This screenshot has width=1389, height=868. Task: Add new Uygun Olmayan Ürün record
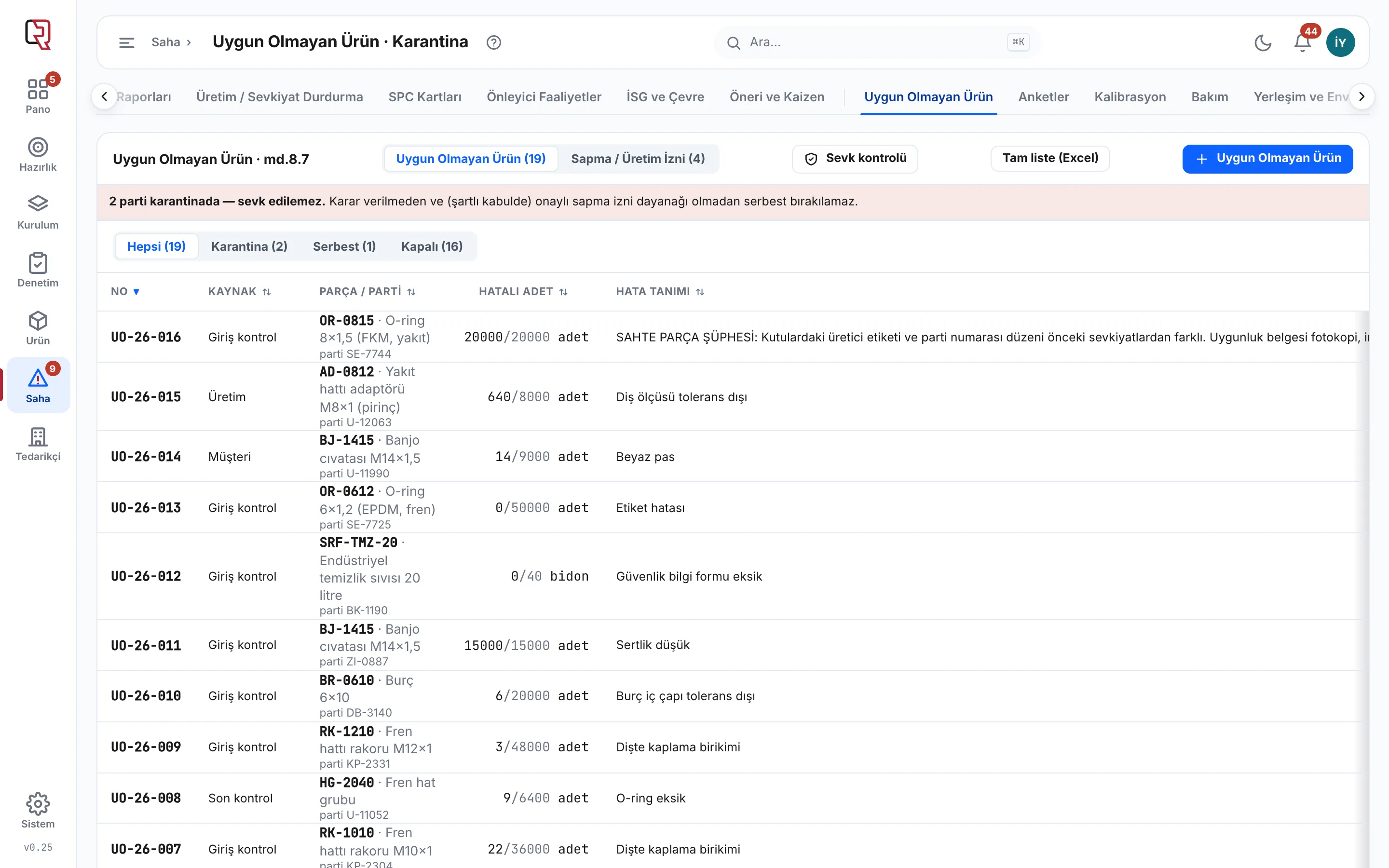(x=1267, y=159)
